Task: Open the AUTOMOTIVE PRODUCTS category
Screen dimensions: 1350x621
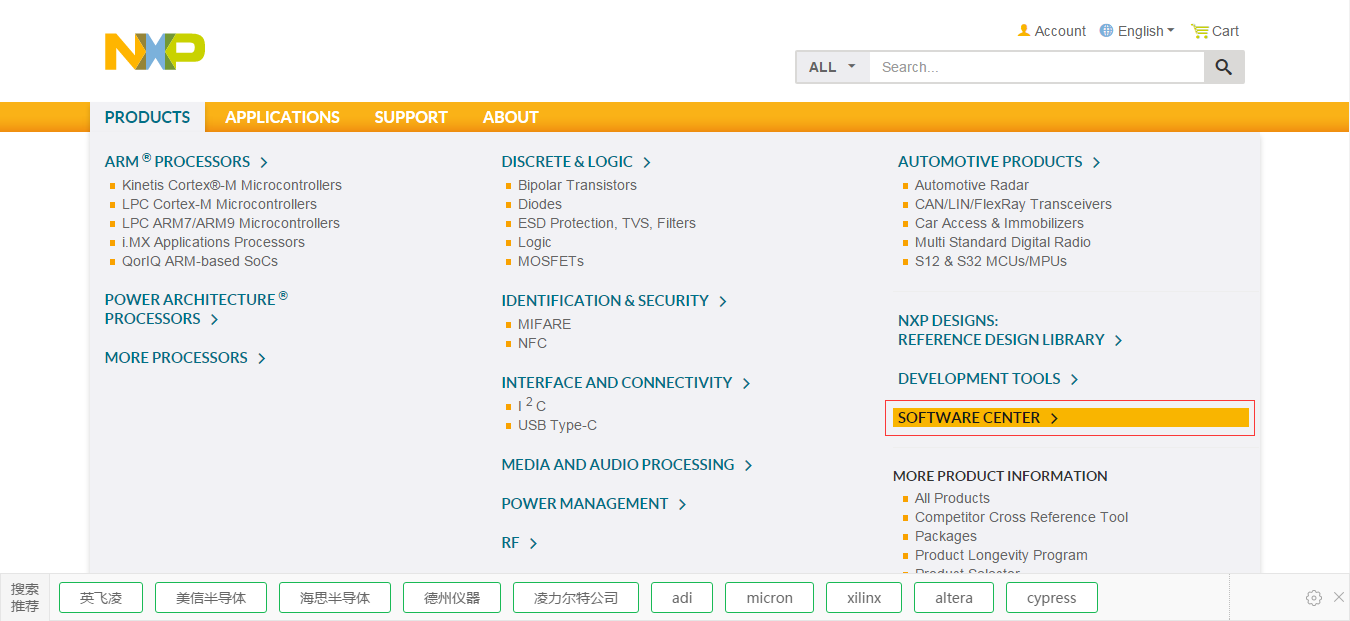Action: 999,162
